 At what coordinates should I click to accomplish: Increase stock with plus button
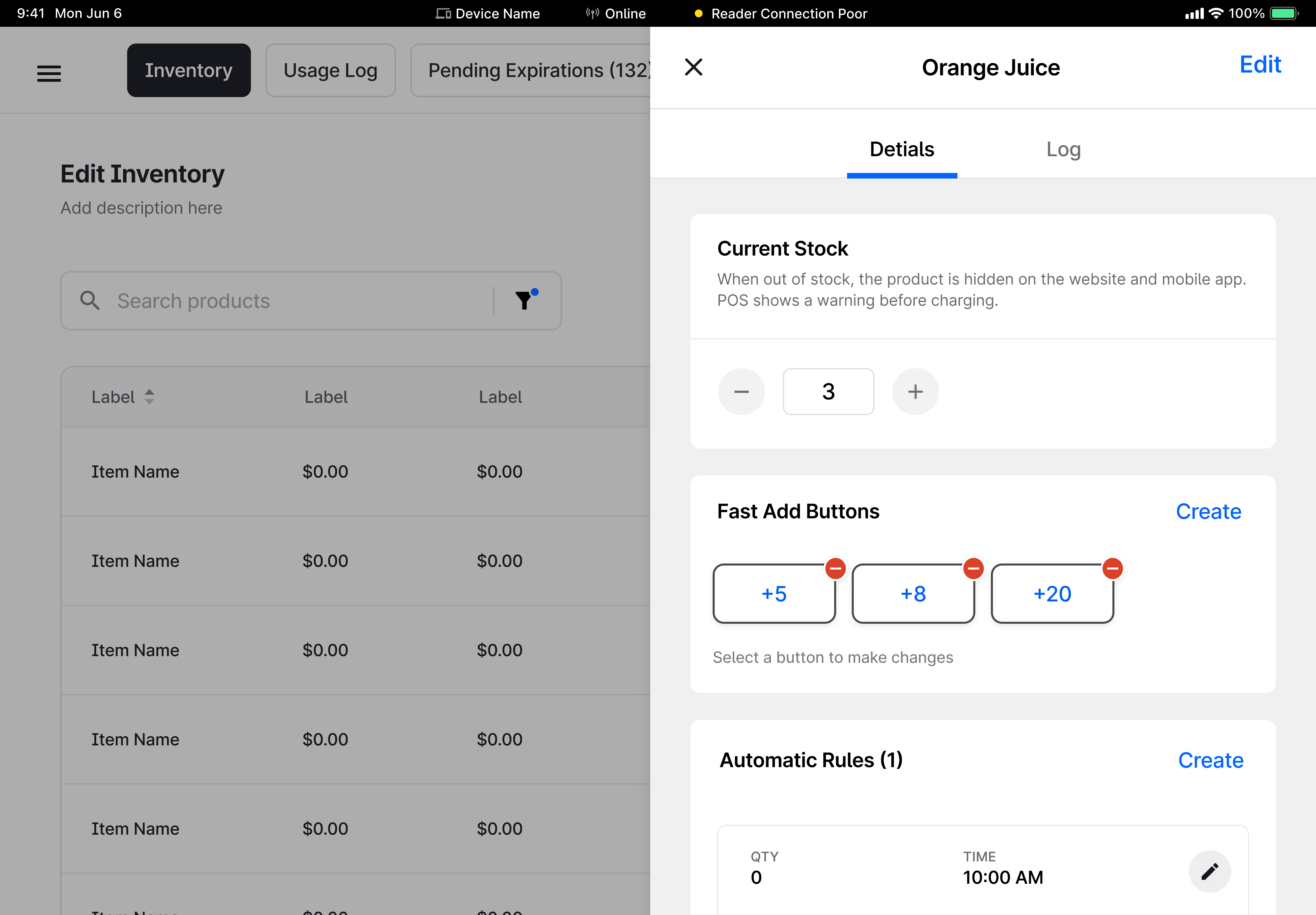[915, 392]
